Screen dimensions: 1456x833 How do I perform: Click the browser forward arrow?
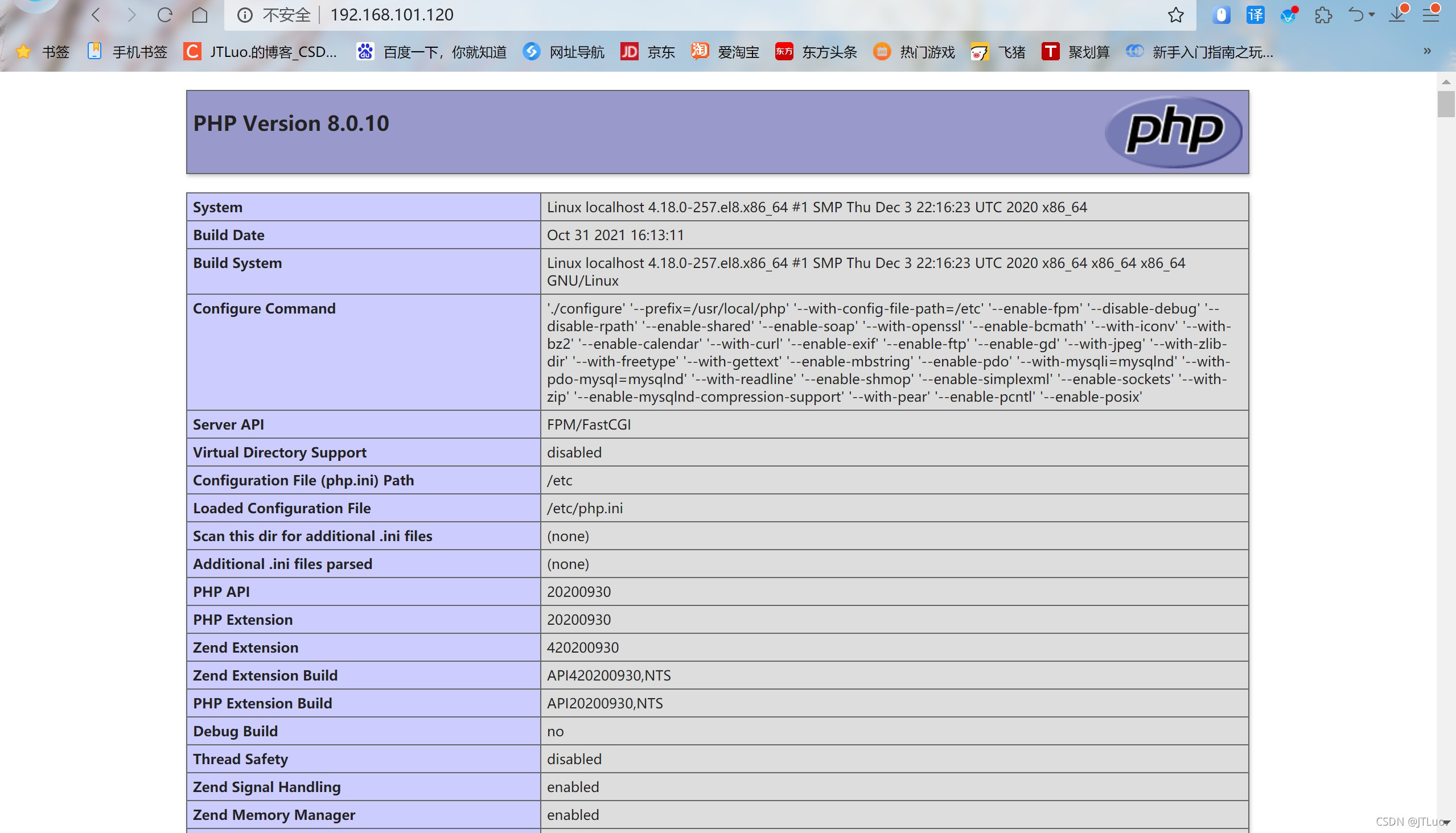click(131, 15)
